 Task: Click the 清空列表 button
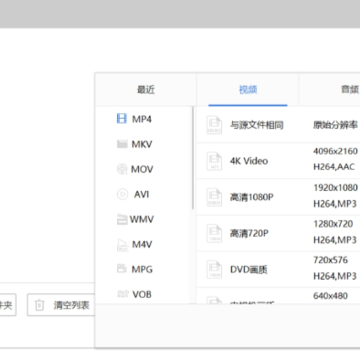click(x=61, y=305)
